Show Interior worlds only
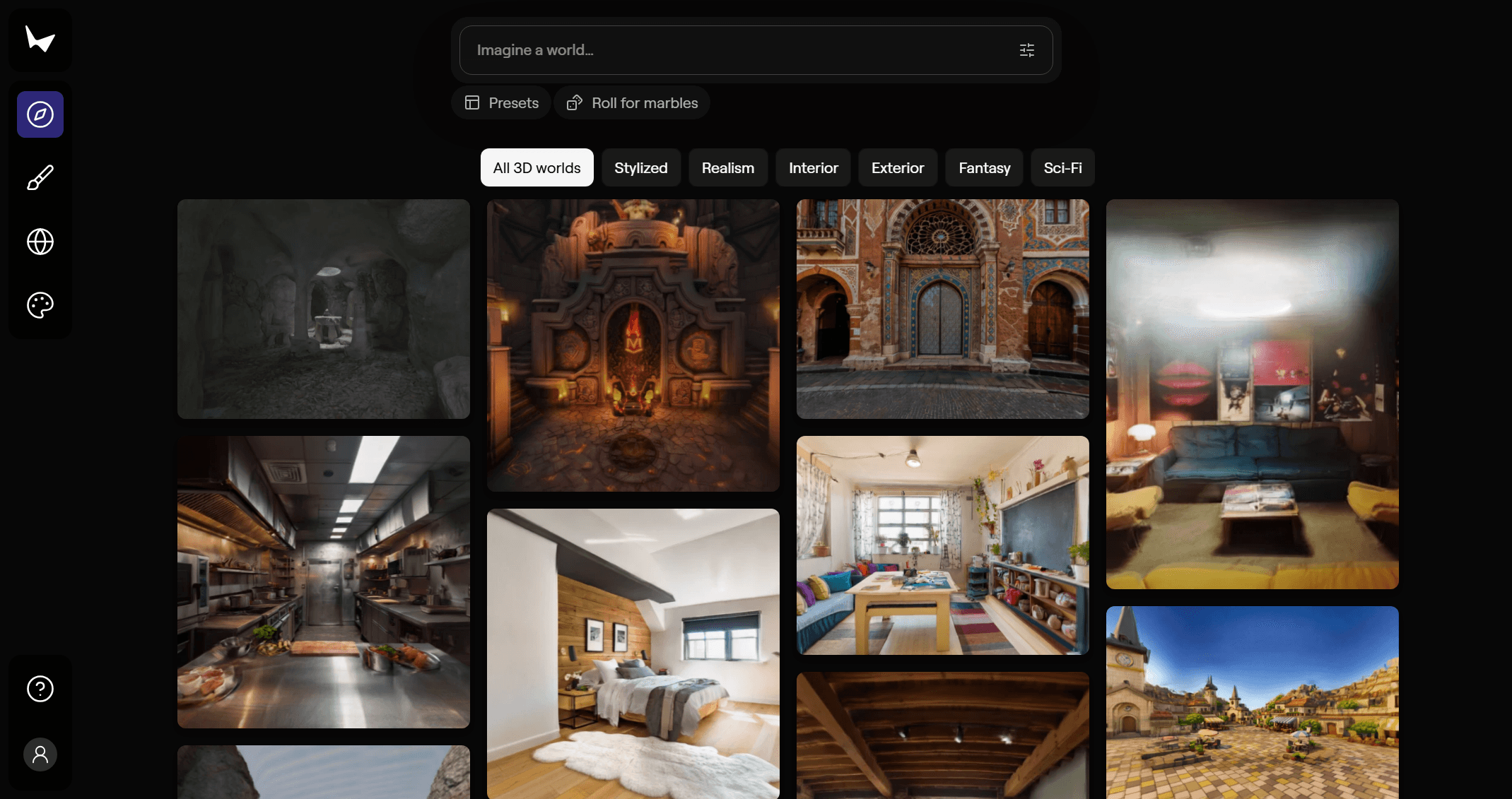 813,168
